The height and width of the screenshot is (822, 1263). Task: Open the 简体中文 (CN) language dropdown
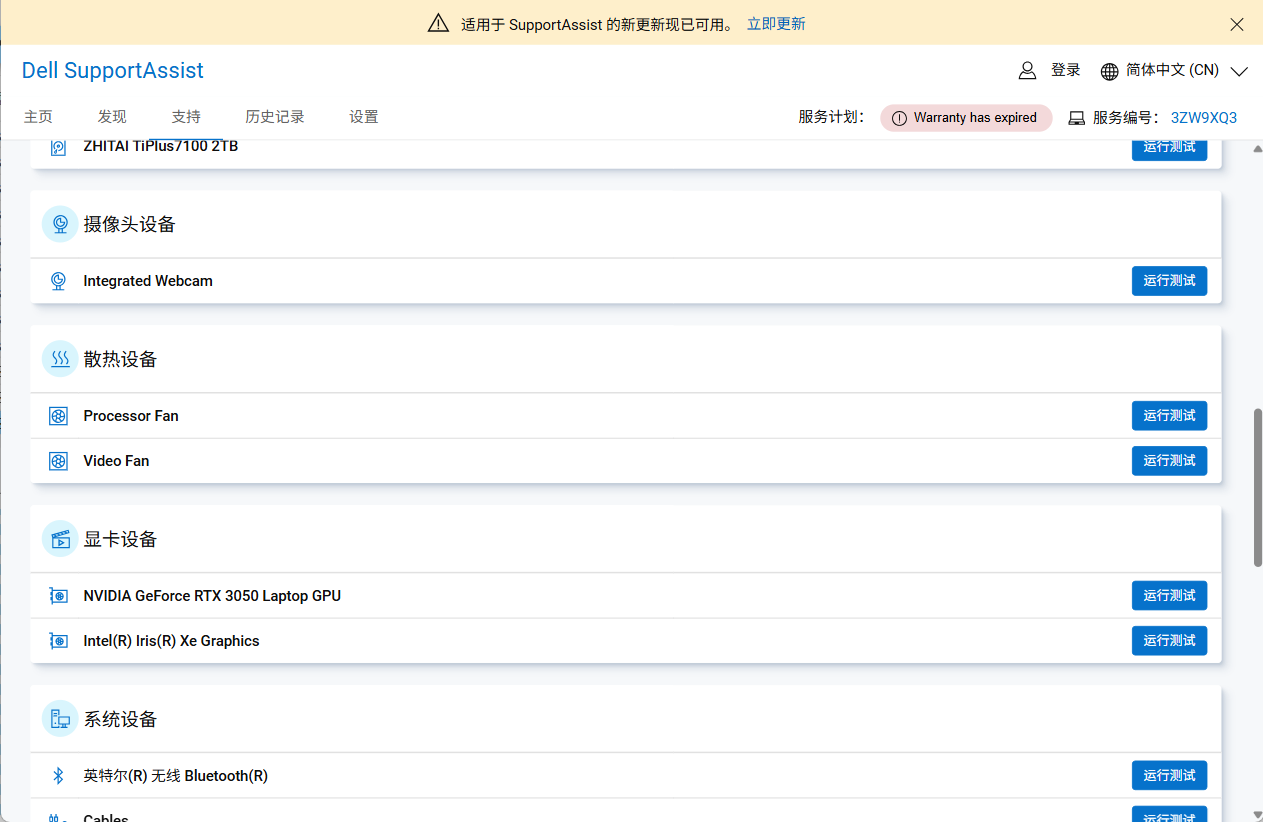1185,71
